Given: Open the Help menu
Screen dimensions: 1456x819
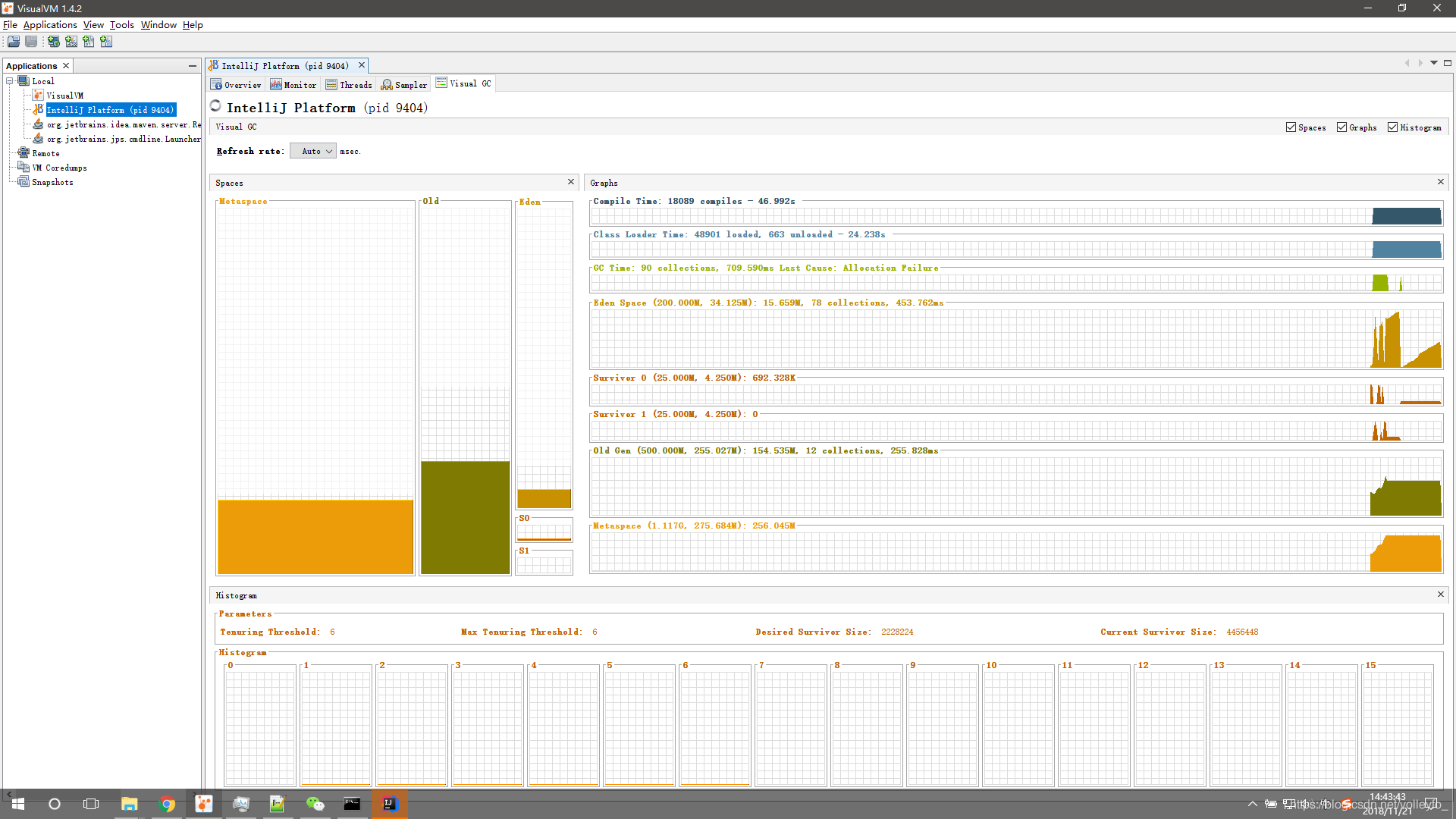Looking at the screenshot, I should 193,24.
